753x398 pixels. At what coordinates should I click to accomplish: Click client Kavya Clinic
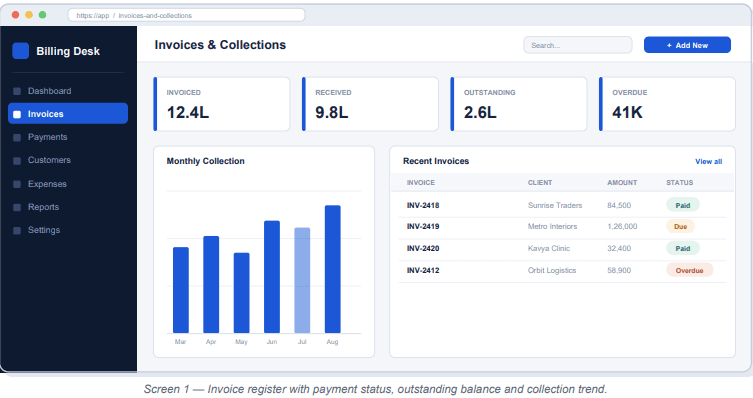pyautogui.click(x=548, y=249)
